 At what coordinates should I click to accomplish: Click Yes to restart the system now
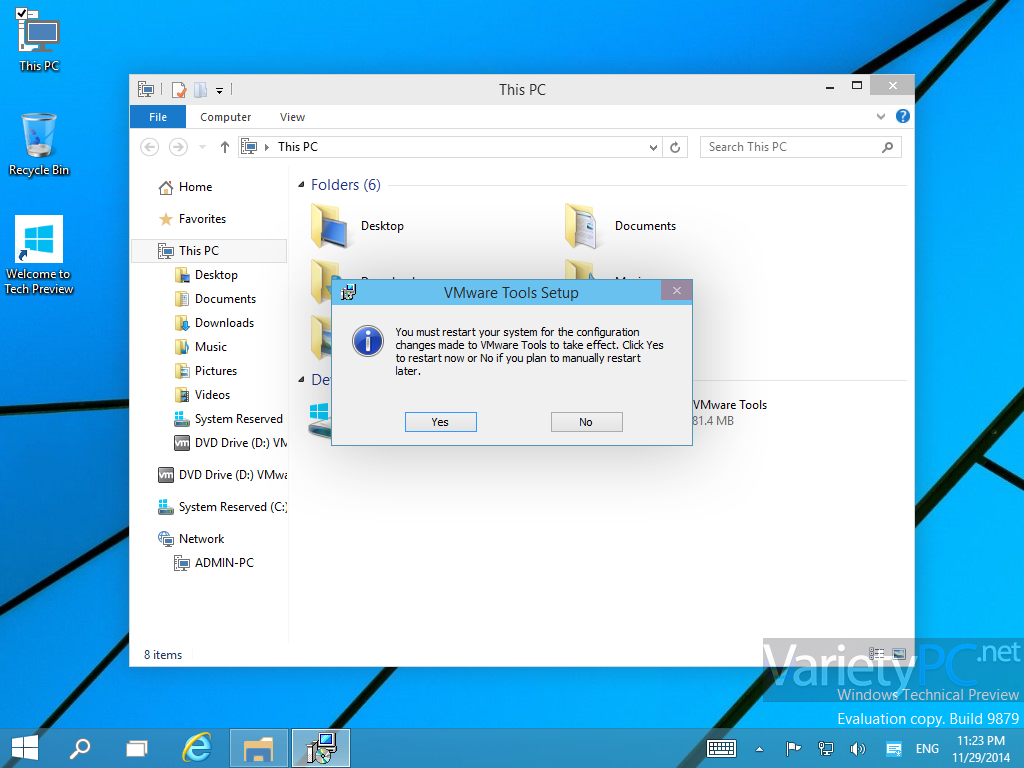[441, 422]
